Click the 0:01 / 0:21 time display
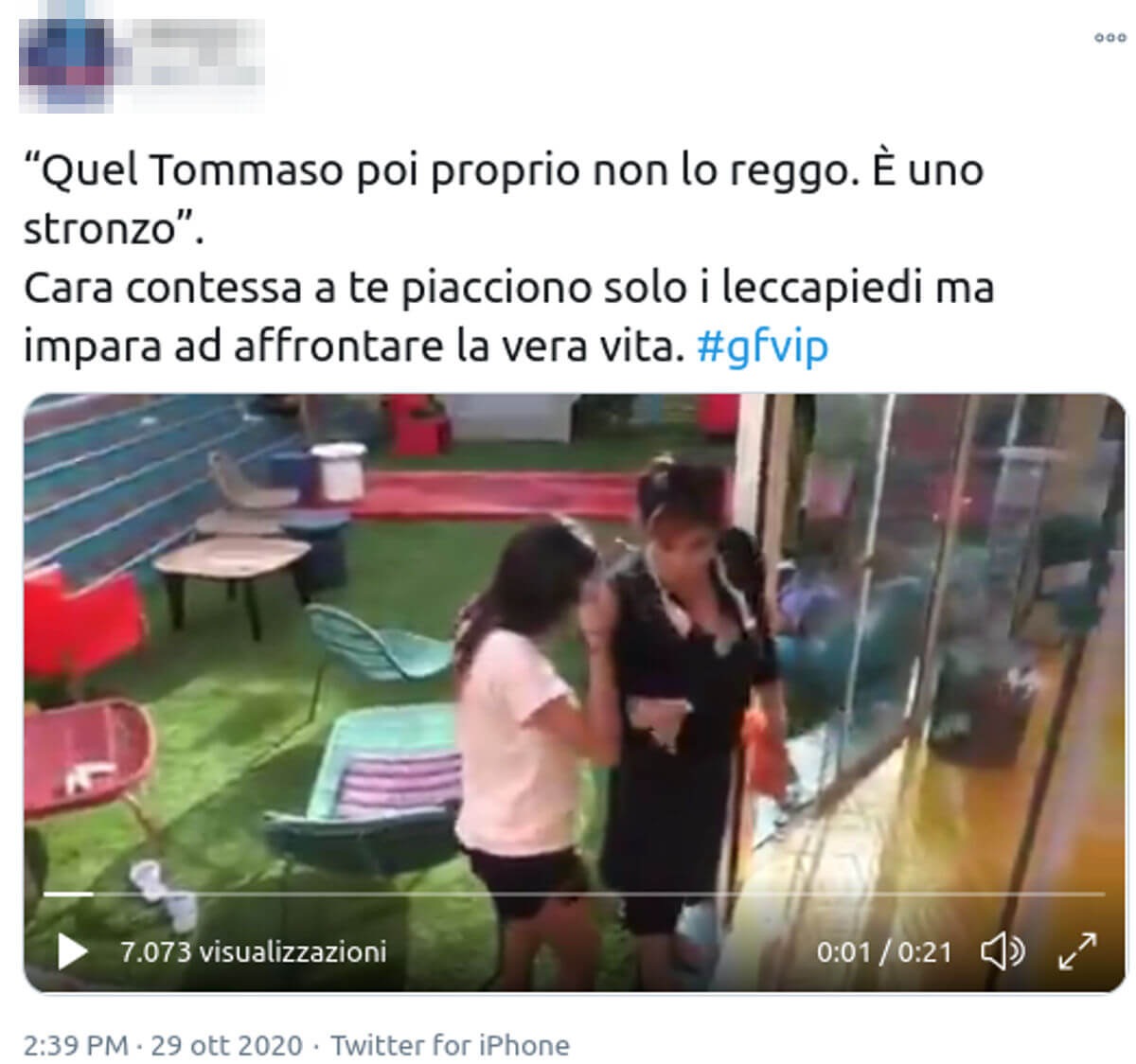Viewport: 1136px width, 1064px height. coord(884,950)
